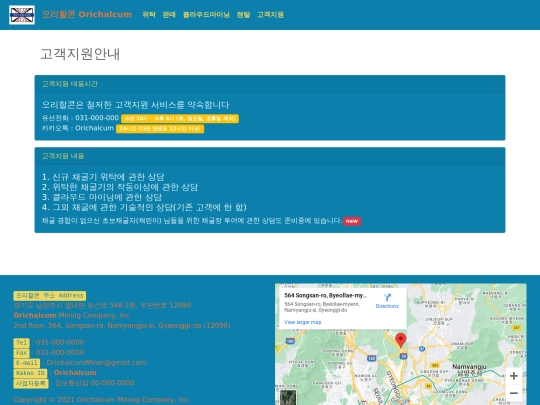Screen dimensions: 540x405
Task: Open the View larger map link
Action: [302, 322]
